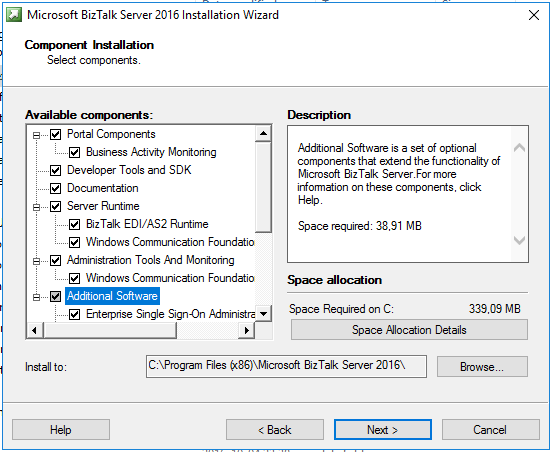Click the component list horizontal scroll thumb

pos(109,330)
